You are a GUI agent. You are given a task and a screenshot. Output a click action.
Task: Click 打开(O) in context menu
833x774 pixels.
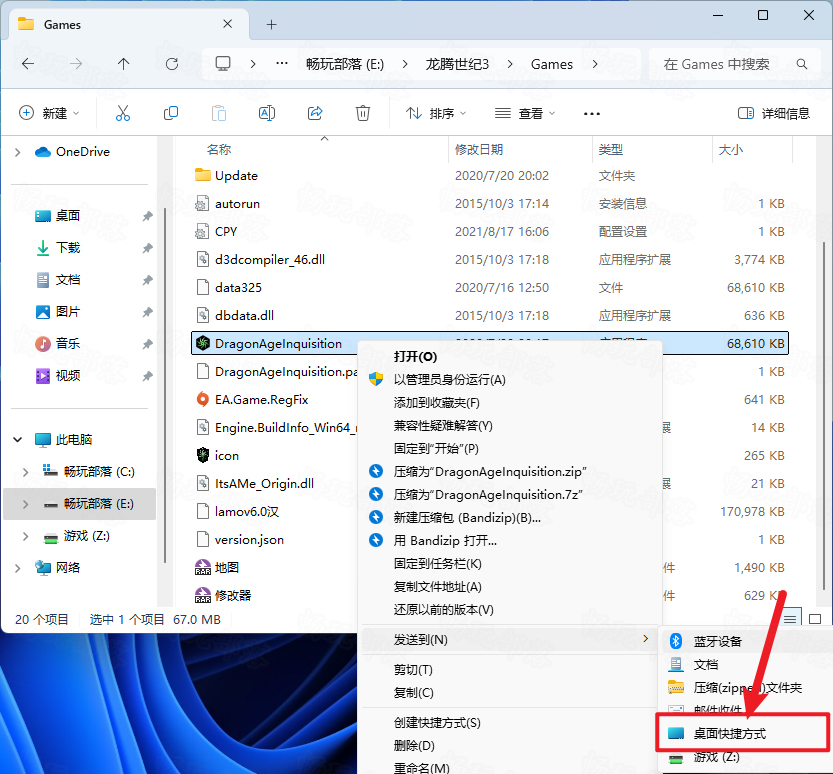pos(415,356)
